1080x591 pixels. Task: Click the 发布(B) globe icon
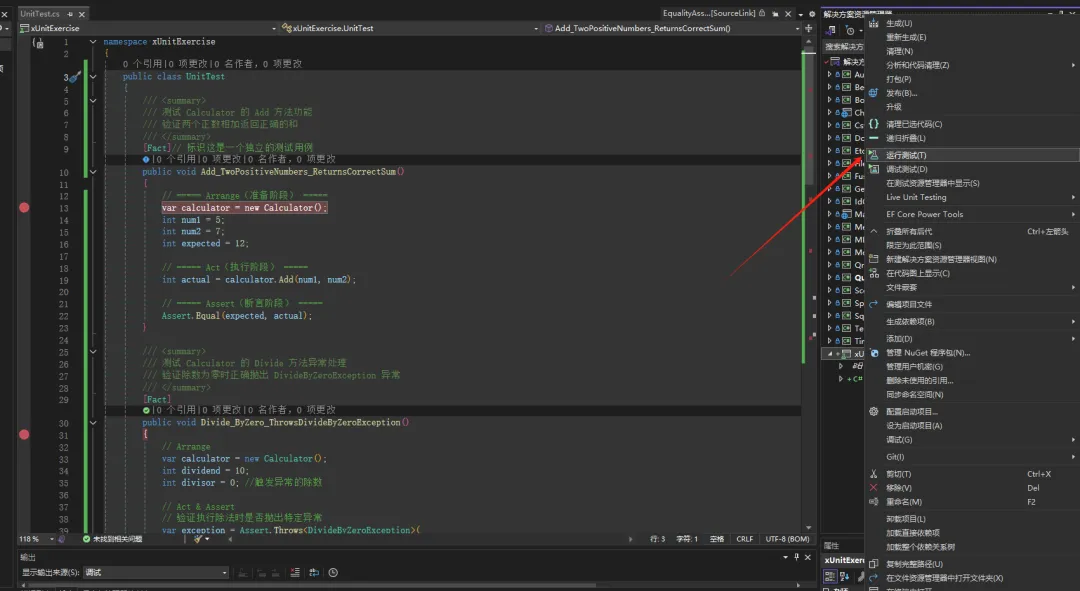click(873, 93)
